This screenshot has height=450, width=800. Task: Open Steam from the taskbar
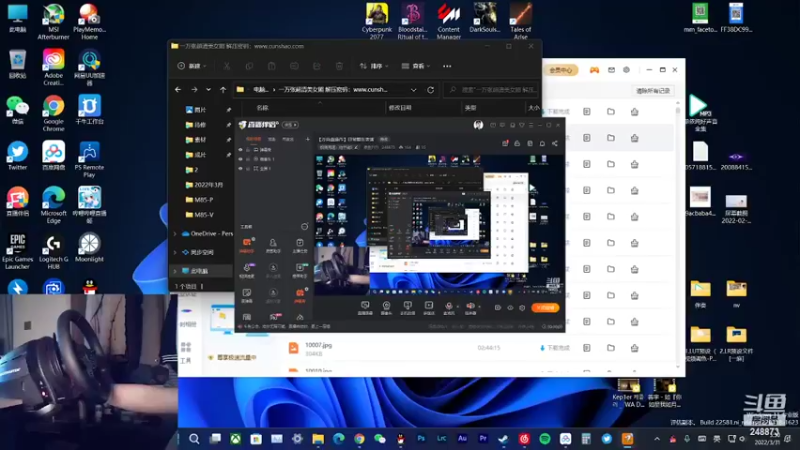coord(503,439)
